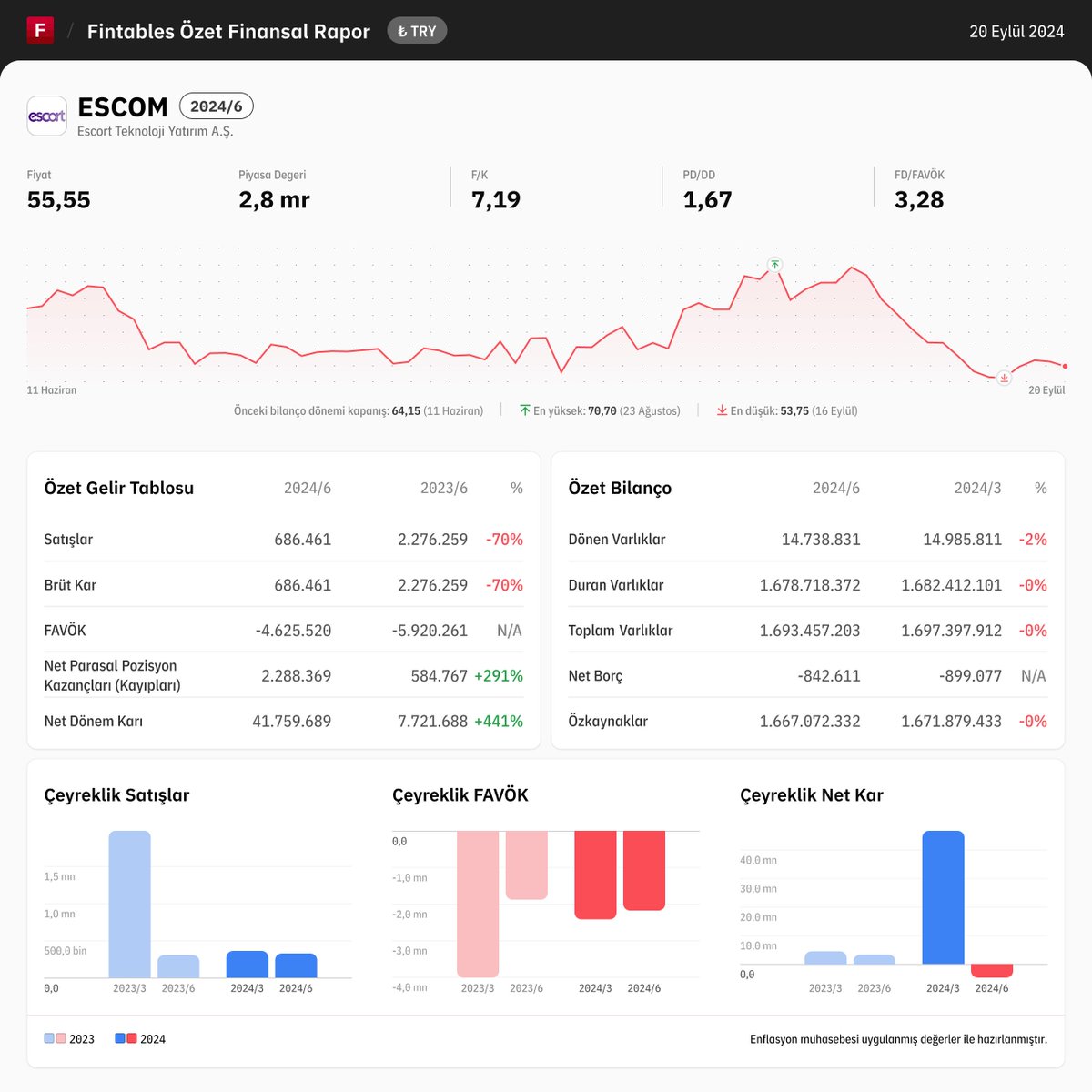Click the Özet Gelir Tablosu heading
Viewport: 1092px width, 1092px height.
coord(119,488)
